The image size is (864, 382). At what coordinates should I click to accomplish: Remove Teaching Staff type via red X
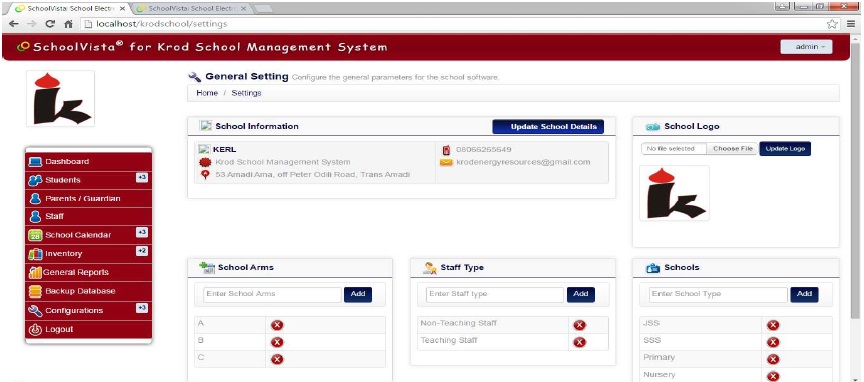(579, 342)
